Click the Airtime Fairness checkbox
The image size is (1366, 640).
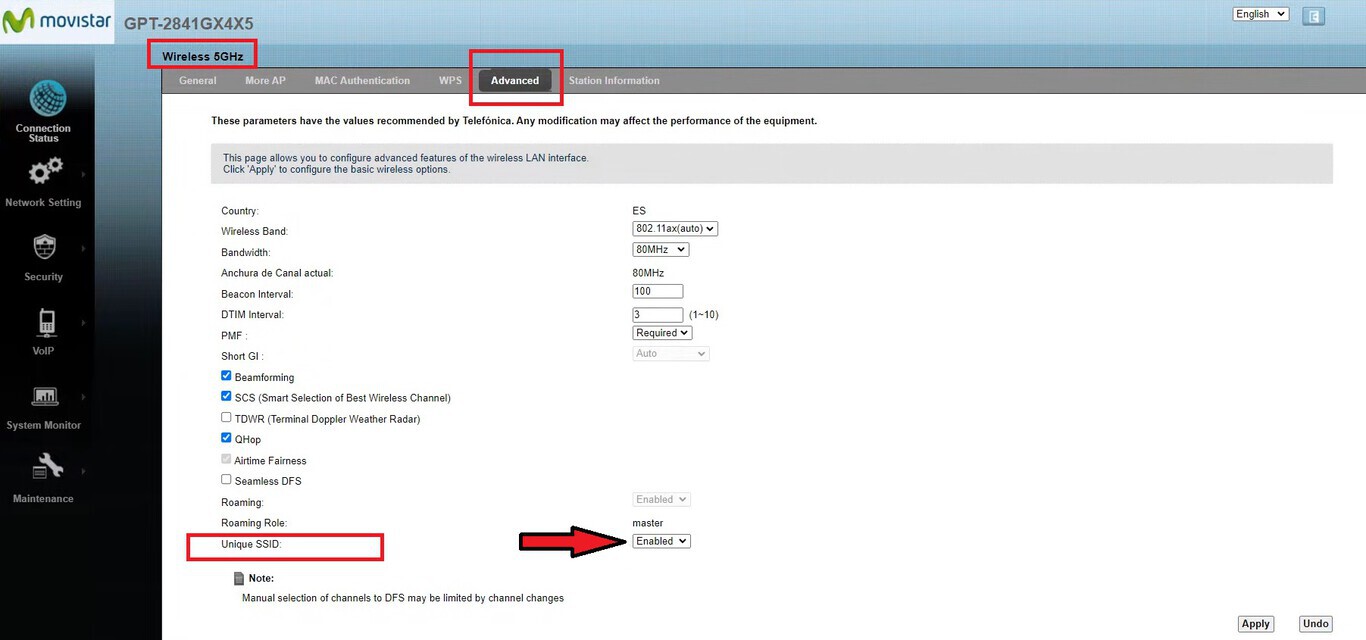point(226,459)
